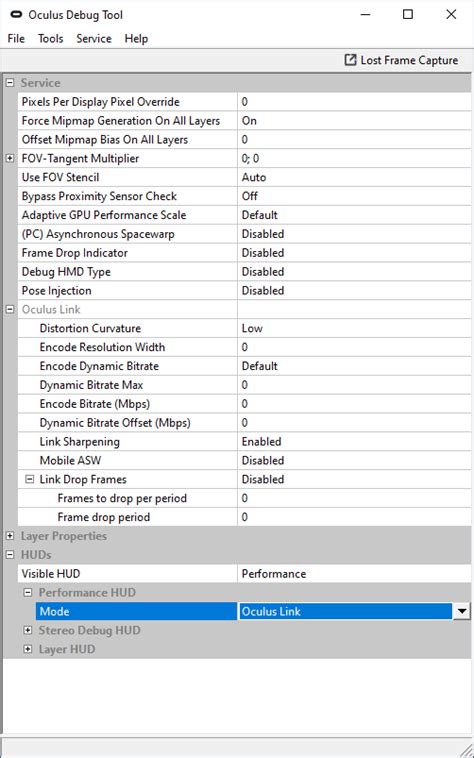Open the Help menu

(x=136, y=39)
